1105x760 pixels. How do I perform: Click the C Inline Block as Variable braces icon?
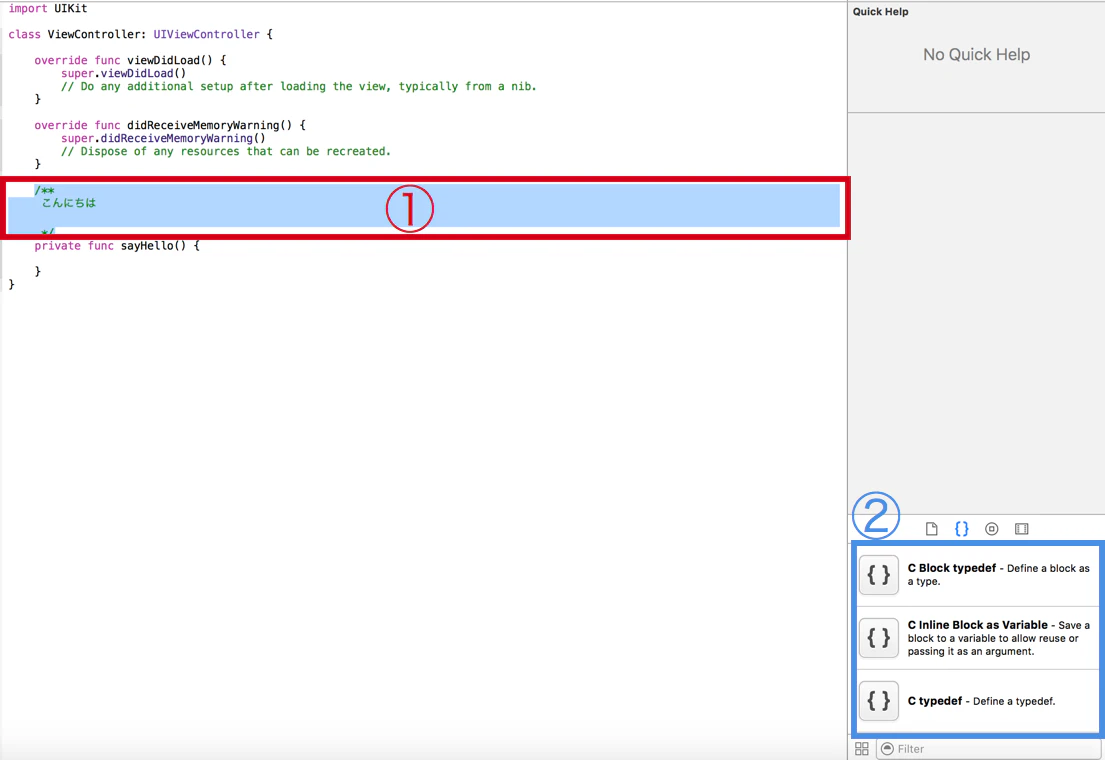pyautogui.click(x=879, y=637)
